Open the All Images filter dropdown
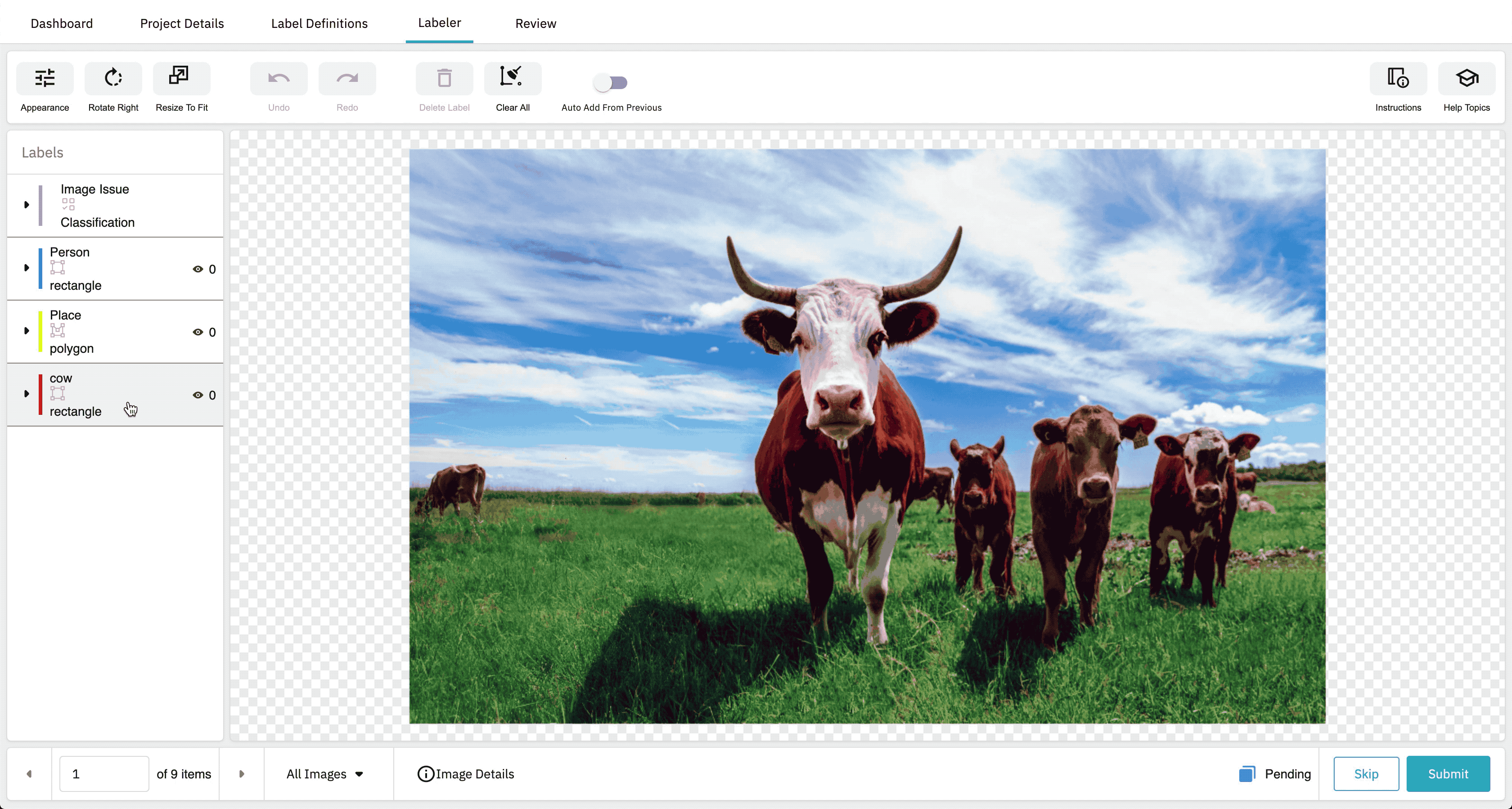Viewport: 1512px width, 809px height. click(325, 774)
